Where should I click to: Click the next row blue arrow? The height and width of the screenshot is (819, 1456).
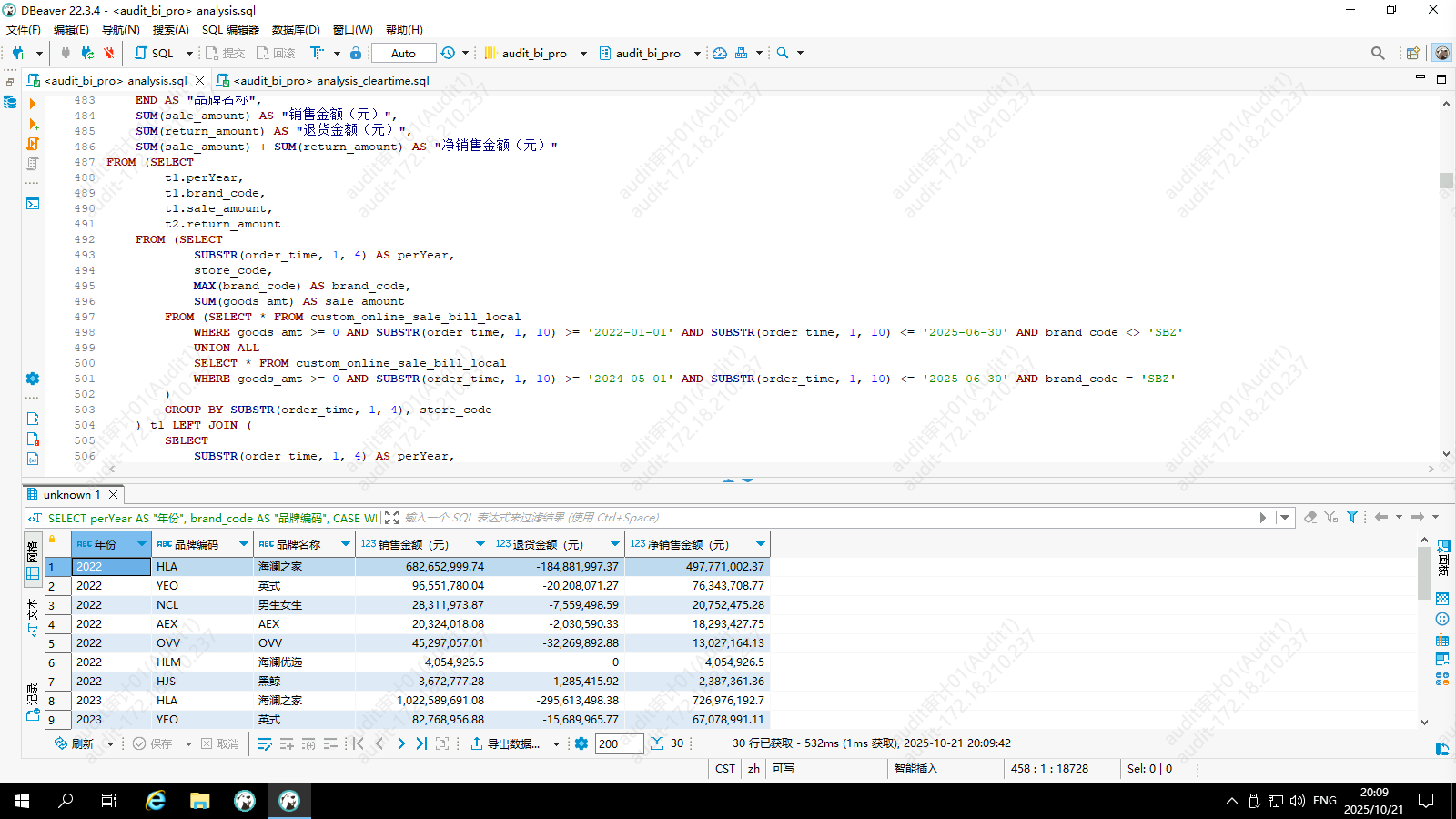point(401,743)
